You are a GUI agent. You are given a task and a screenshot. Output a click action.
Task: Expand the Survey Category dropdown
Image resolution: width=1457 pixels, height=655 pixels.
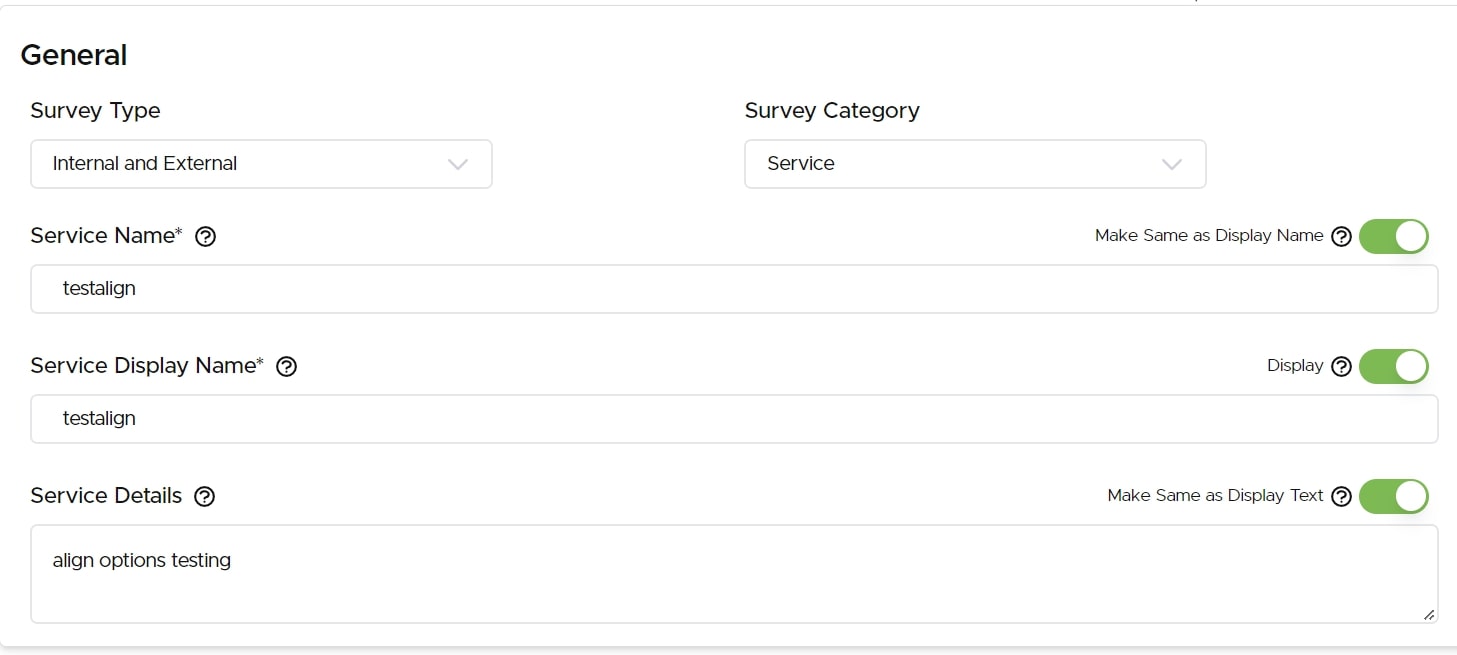pyautogui.click(x=975, y=164)
